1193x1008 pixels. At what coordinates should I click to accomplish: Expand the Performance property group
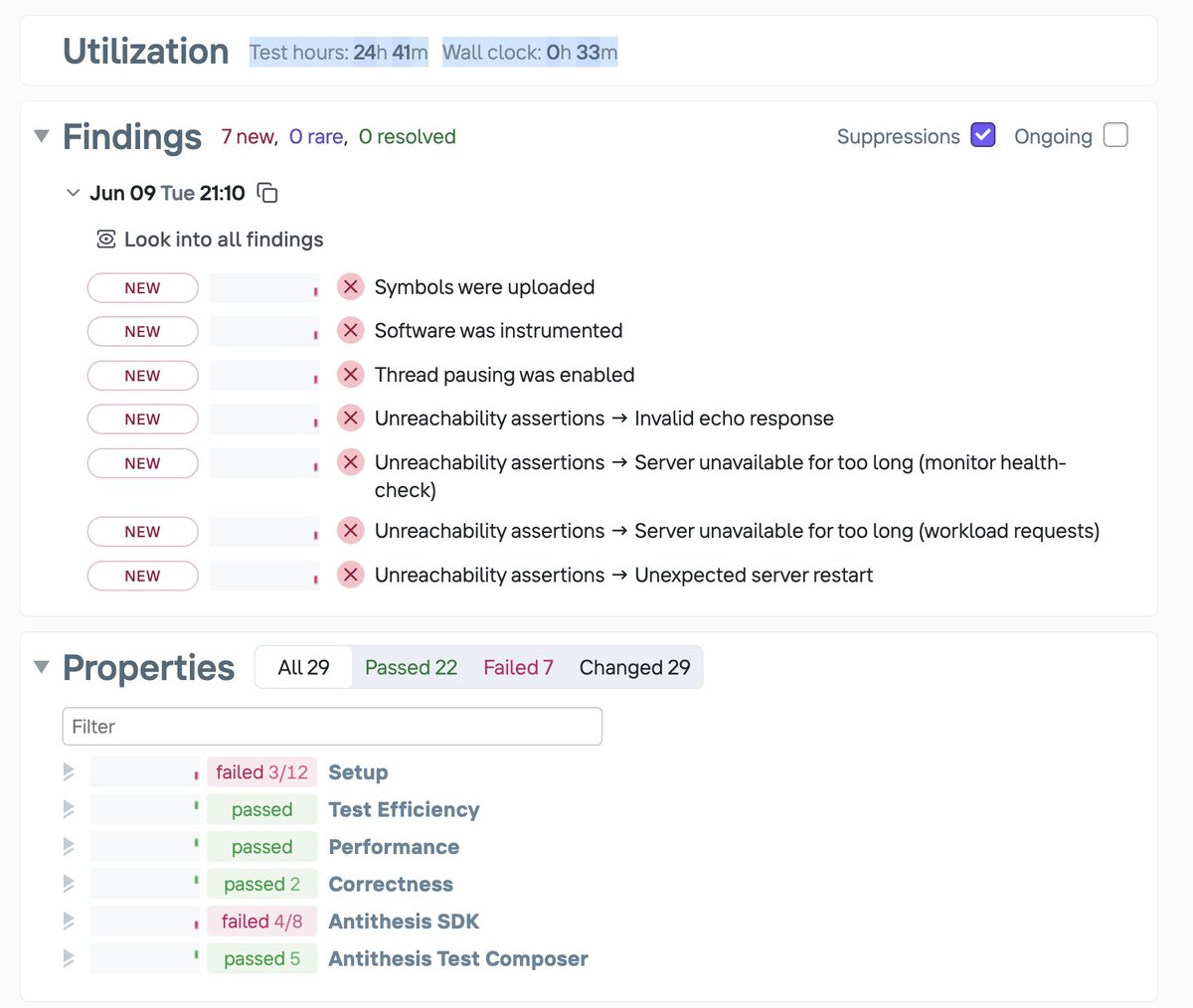69,846
